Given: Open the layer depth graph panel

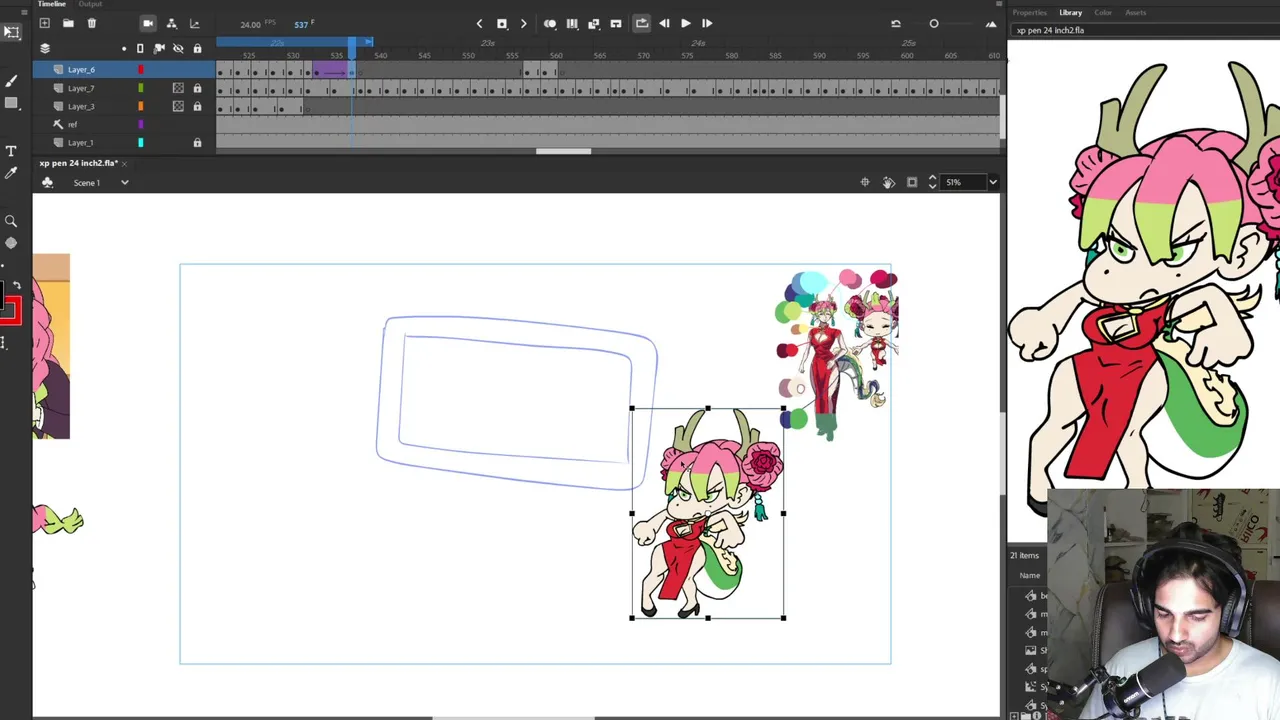Looking at the screenshot, I should (194, 23).
